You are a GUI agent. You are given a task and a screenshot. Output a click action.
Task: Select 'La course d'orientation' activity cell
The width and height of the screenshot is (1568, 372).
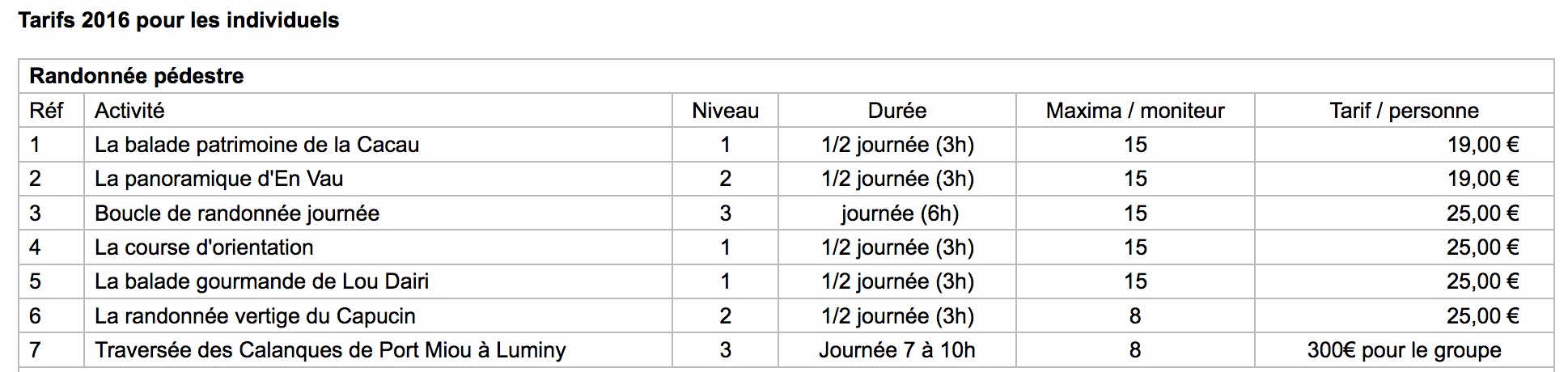pyautogui.click(x=204, y=247)
